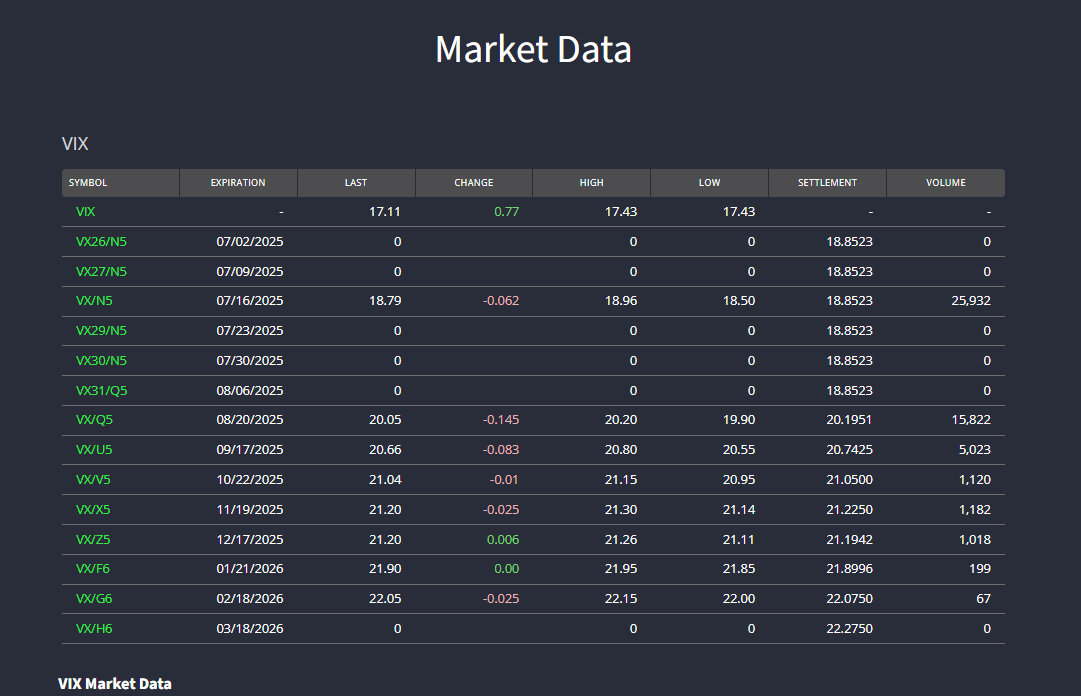Click the change value -0.083
The image size is (1081, 696).
(x=501, y=450)
